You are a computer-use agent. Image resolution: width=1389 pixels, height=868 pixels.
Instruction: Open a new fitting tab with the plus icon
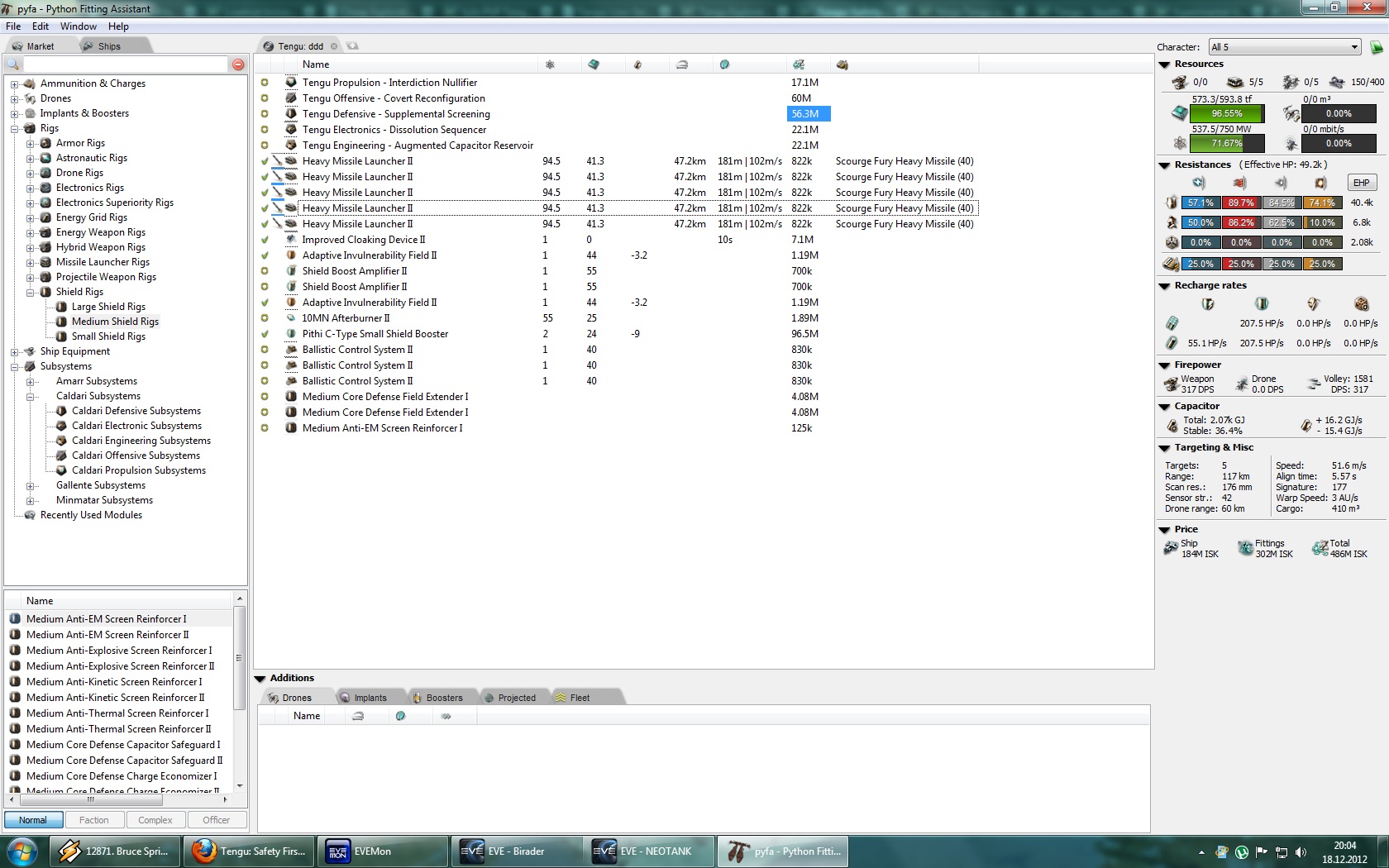tap(352, 46)
